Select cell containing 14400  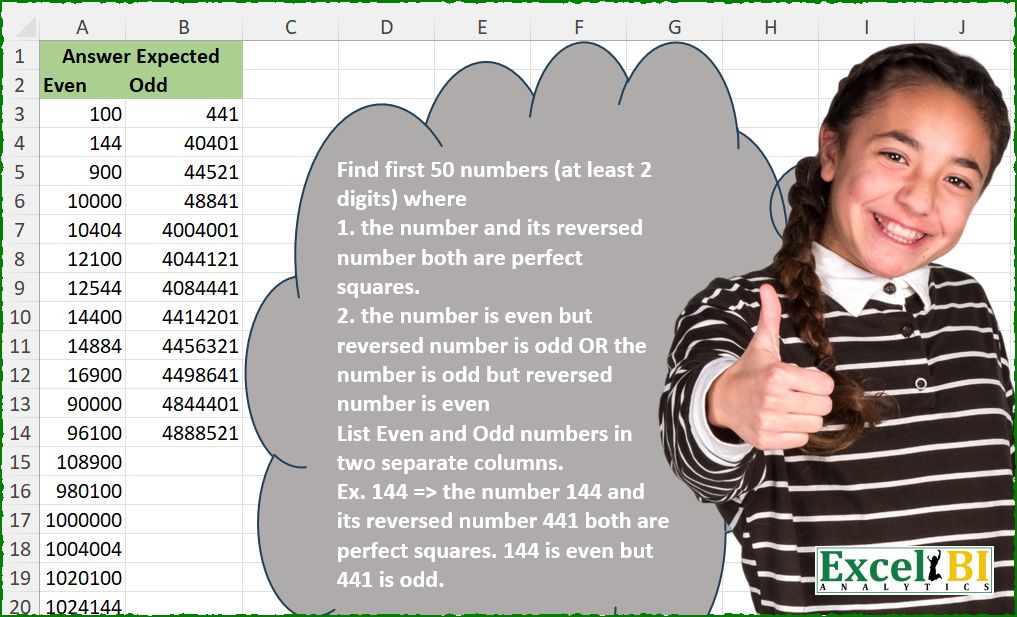pos(82,317)
